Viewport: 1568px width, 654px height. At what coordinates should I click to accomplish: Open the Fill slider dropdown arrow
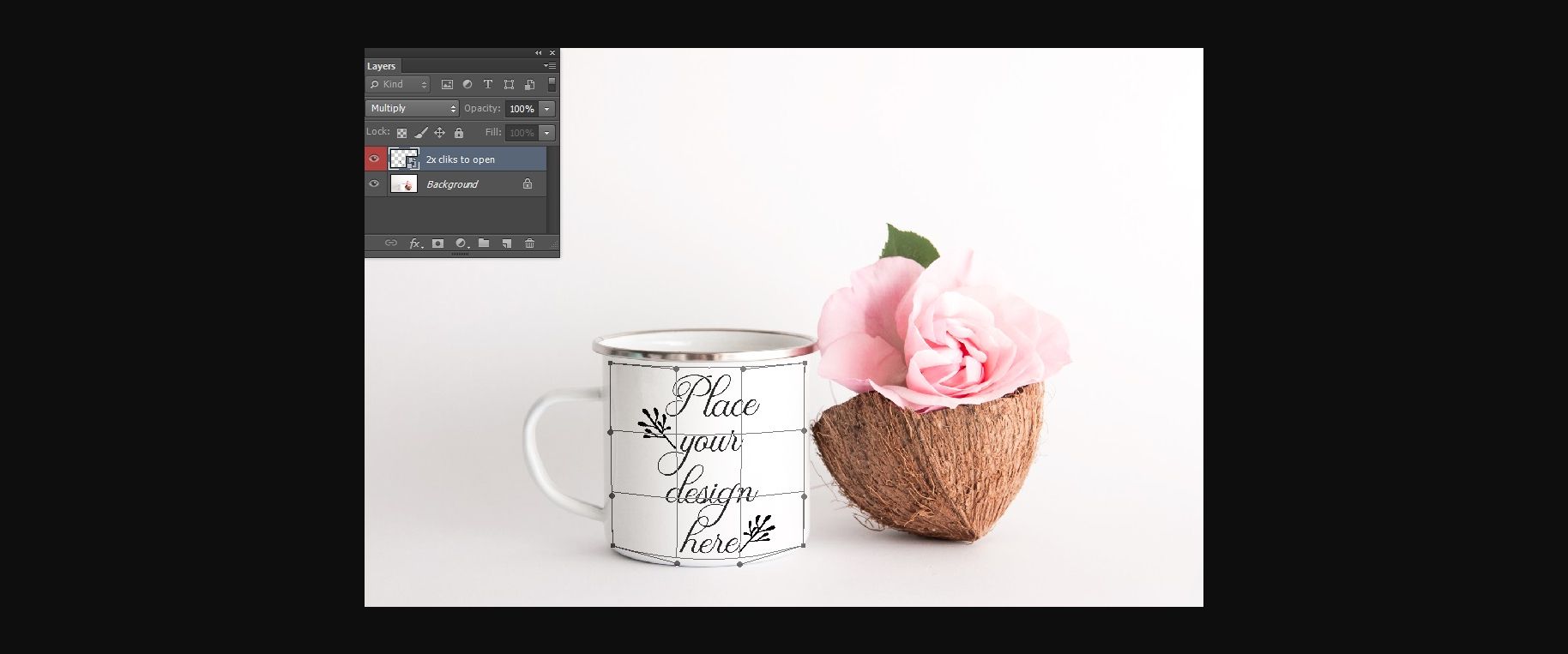547,133
